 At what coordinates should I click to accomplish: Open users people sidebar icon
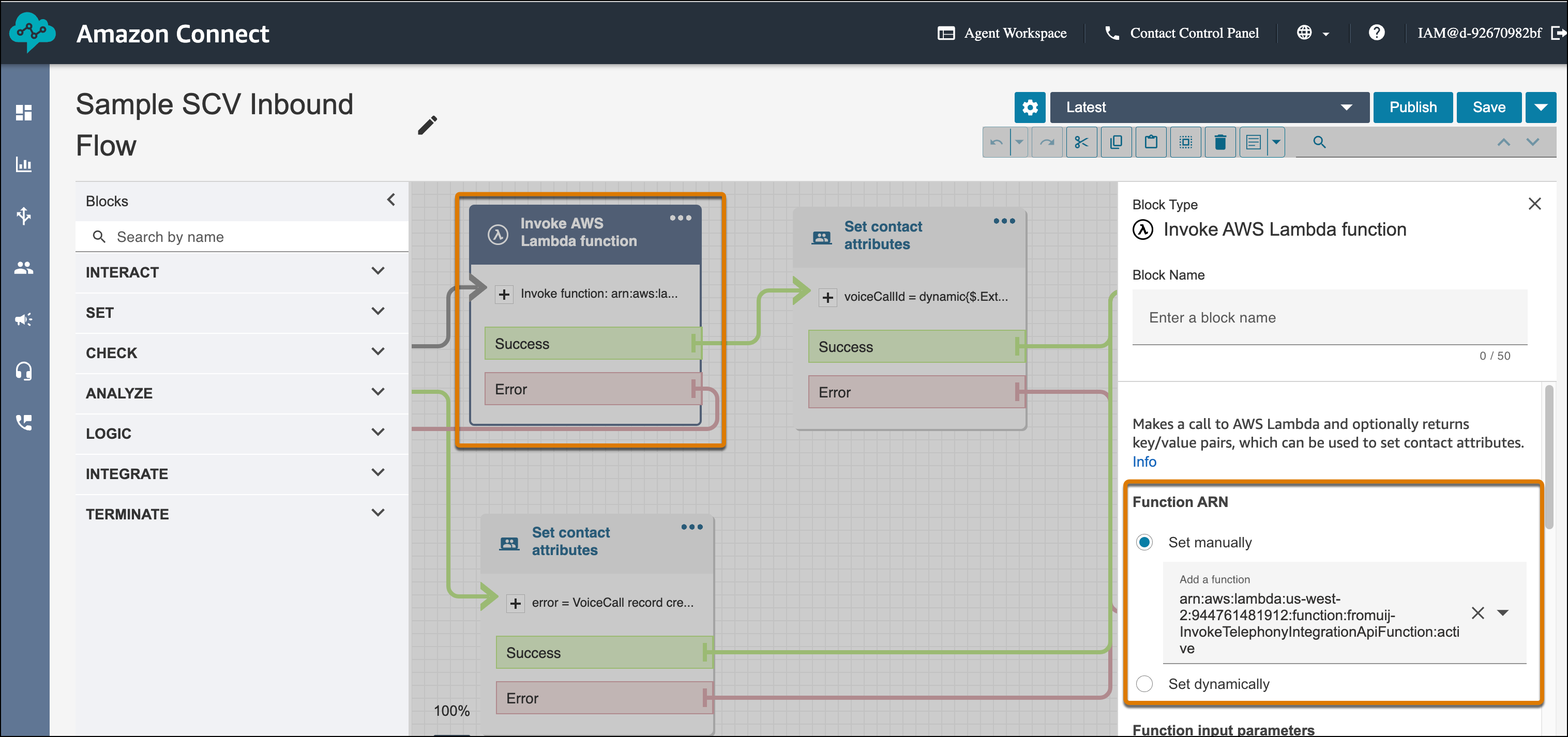point(24,268)
